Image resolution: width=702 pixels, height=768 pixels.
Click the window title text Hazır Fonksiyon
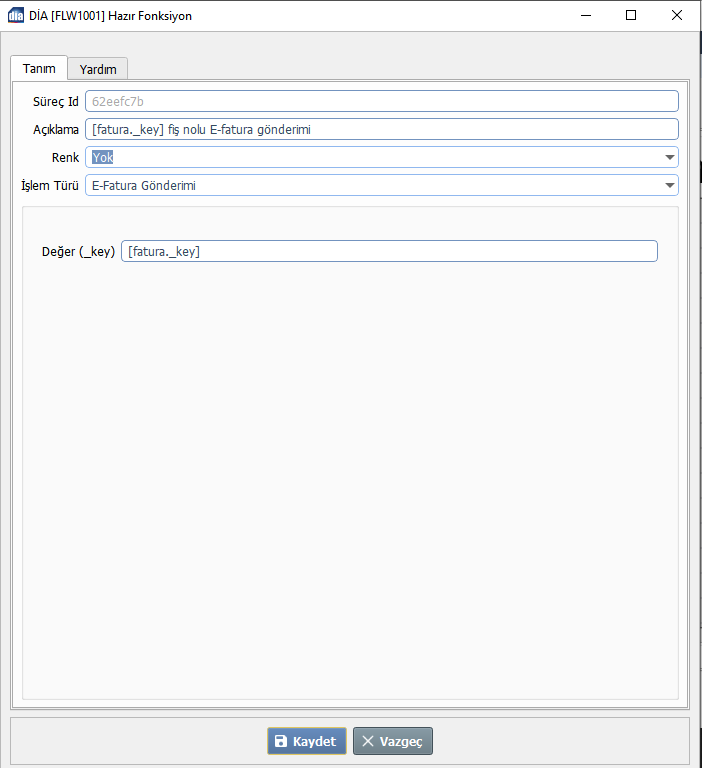click(149, 15)
